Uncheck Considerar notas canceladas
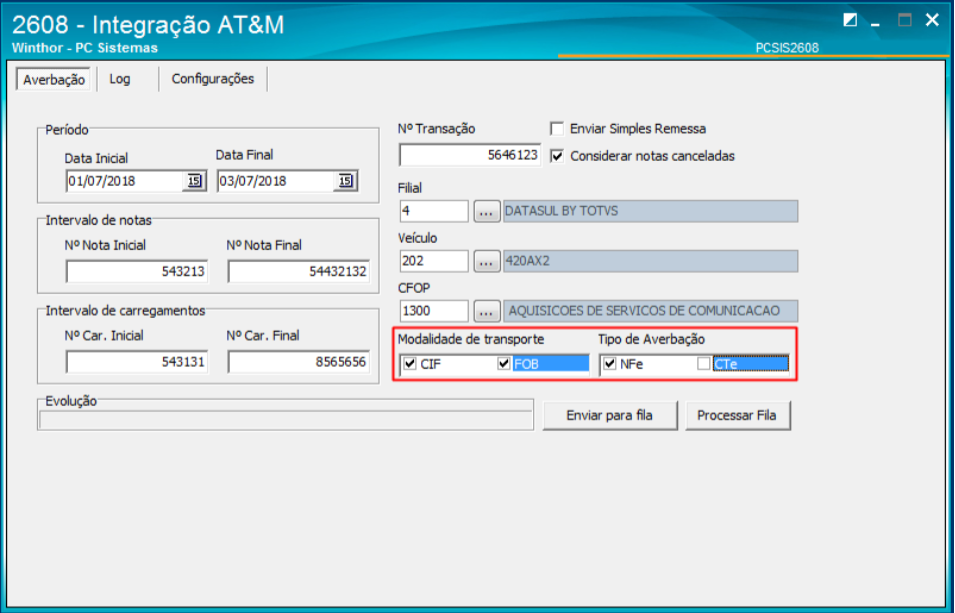Screen dimensions: 955x613 pyautogui.click(x=557, y=156)
